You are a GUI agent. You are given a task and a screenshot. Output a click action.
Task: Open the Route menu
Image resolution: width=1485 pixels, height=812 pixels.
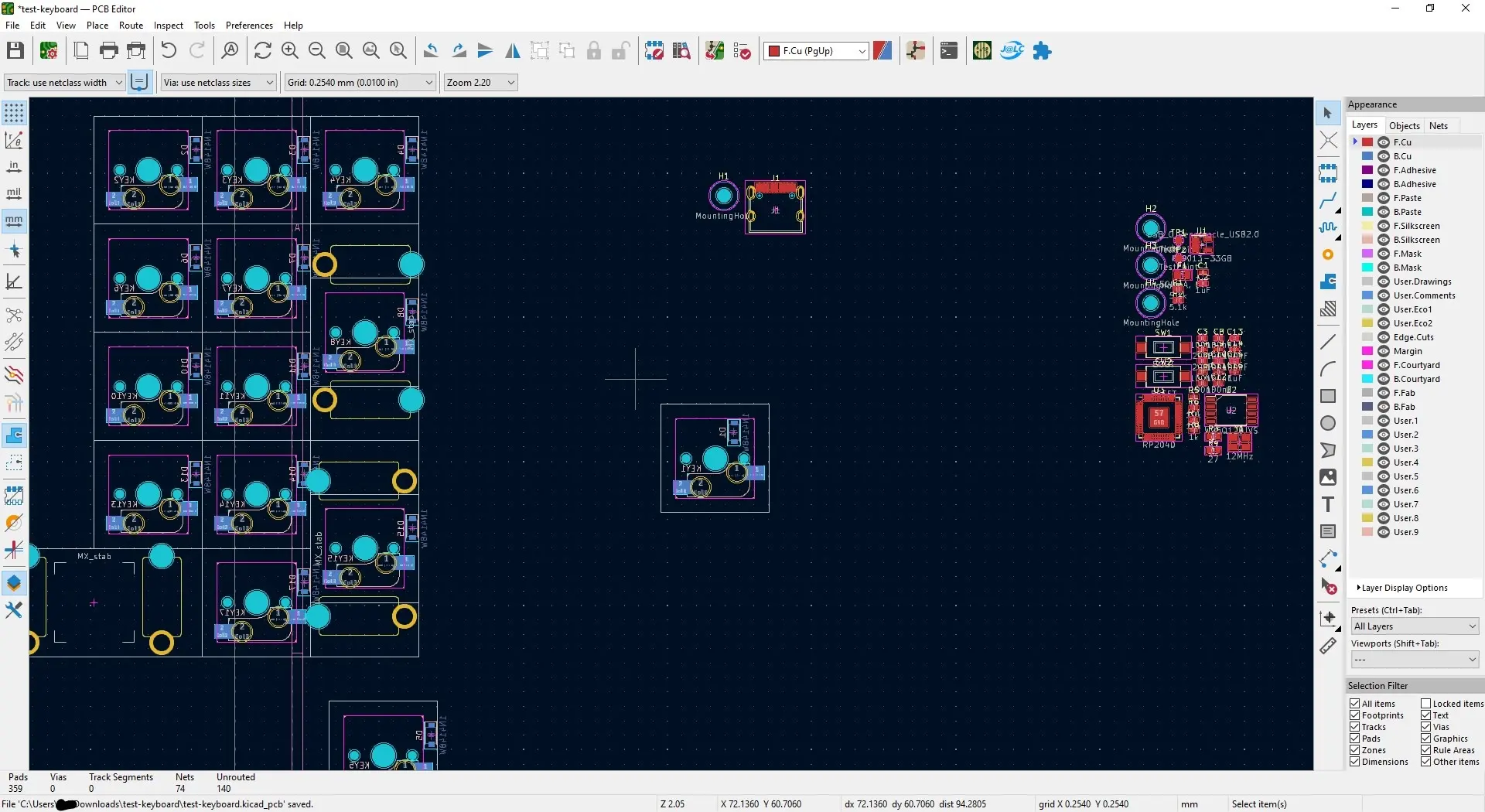(x=131, y=26)
